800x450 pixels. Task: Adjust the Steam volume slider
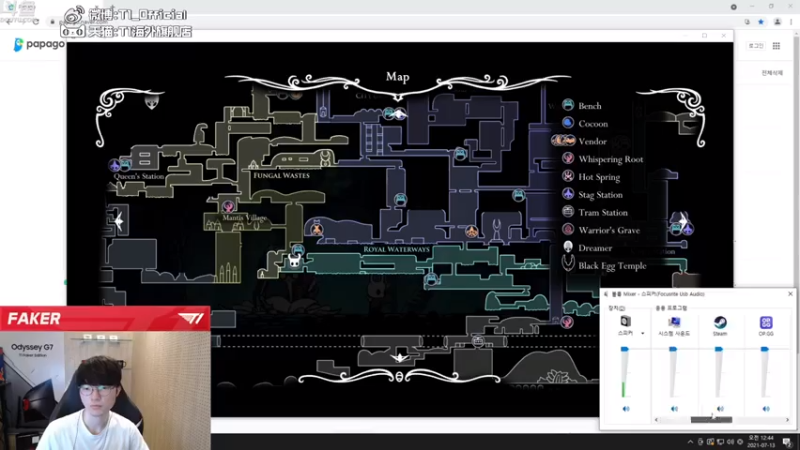click(719, 372)
